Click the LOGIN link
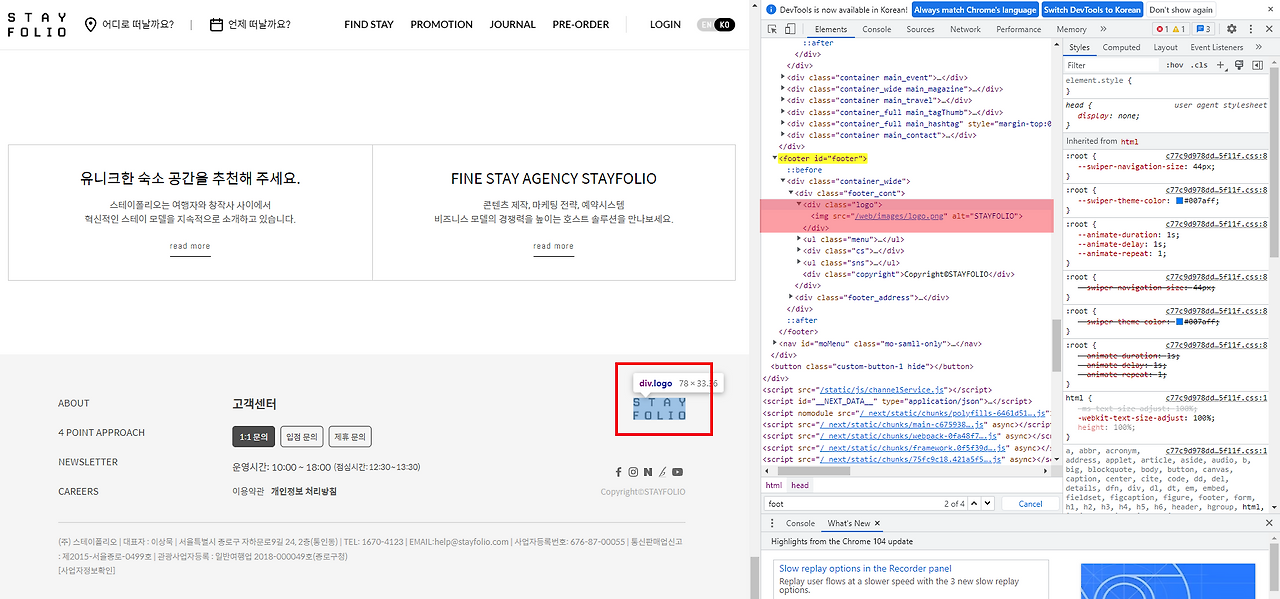The width and height of the screenshot is (1280, 599). coord(665,24)
